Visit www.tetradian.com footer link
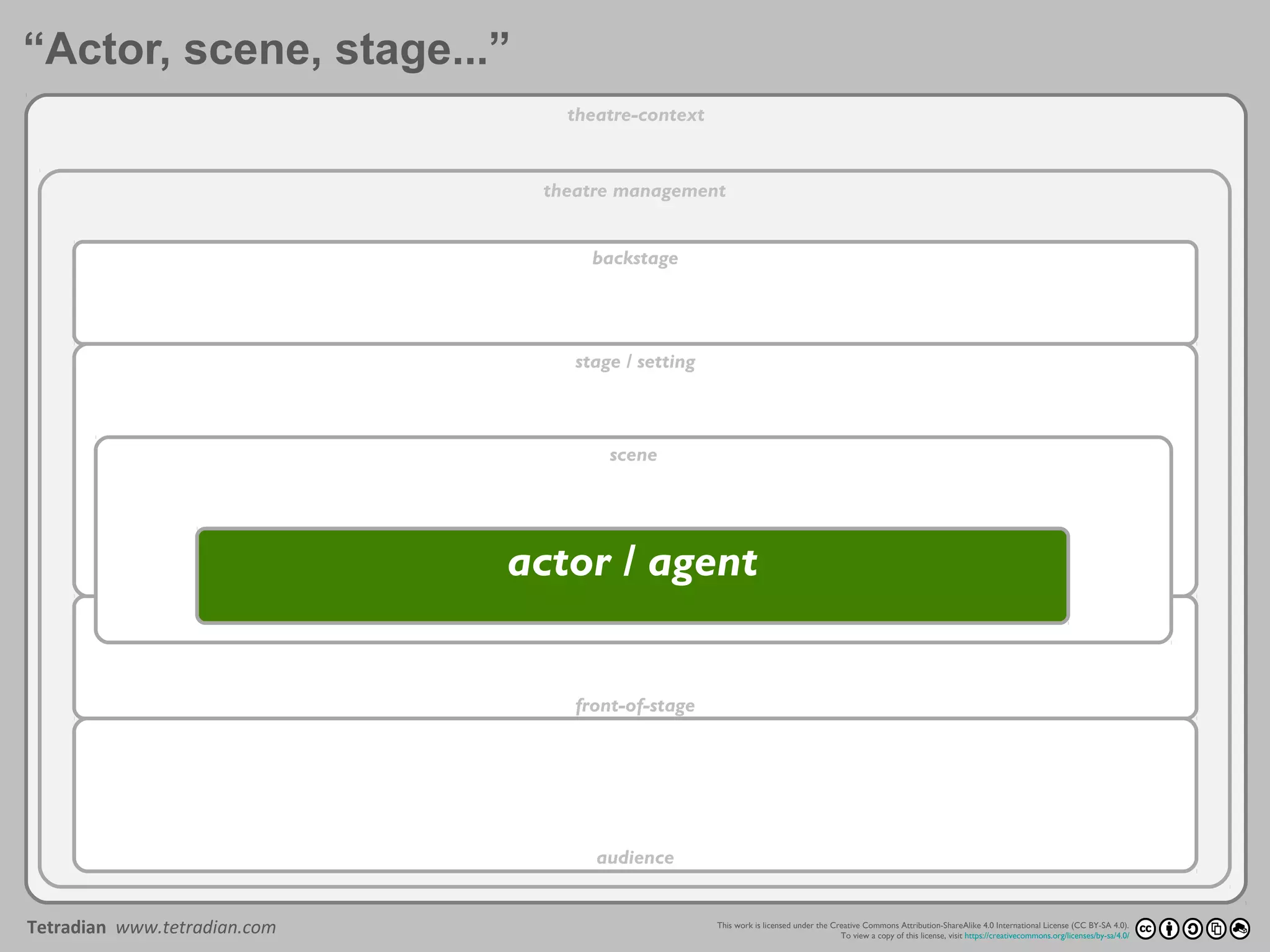The width and height of the screenshot is (1270, 952). coord(195,927)
